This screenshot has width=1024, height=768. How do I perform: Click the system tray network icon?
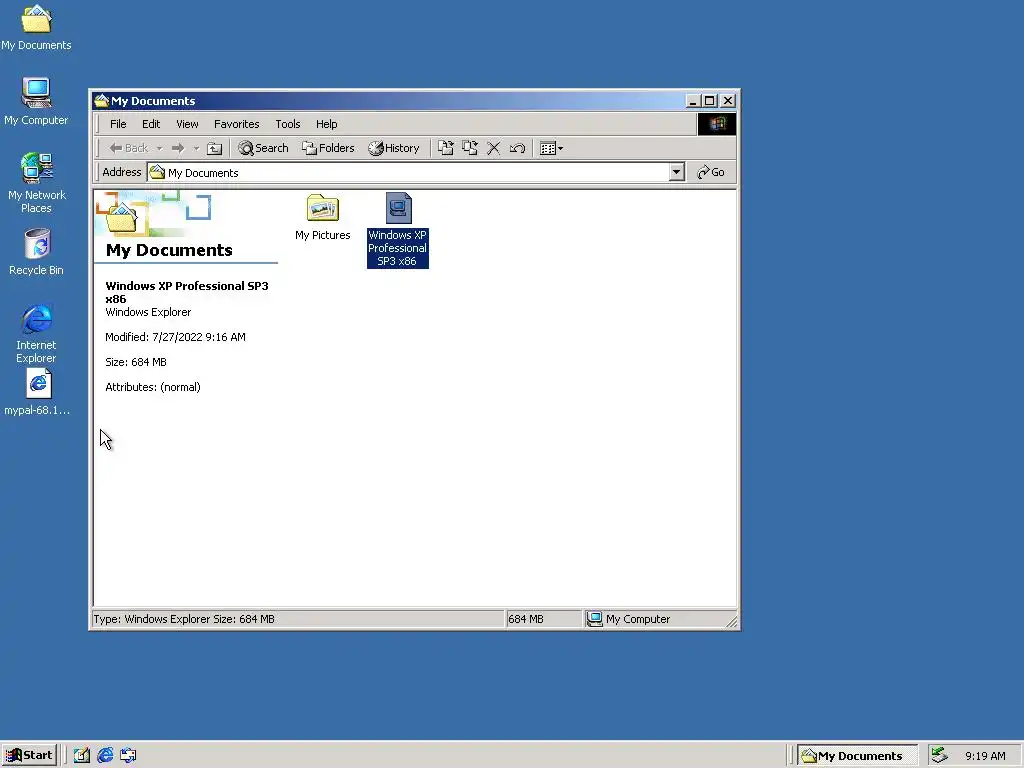tap(939, 755)
